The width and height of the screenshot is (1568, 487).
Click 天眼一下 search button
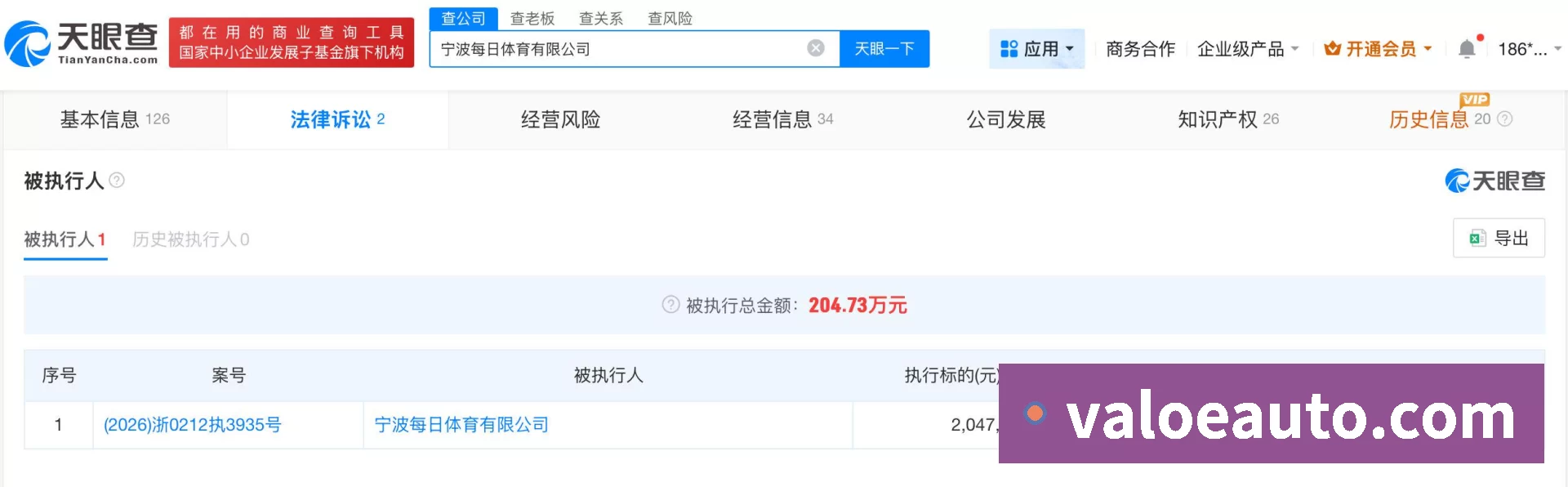(884, 48)
